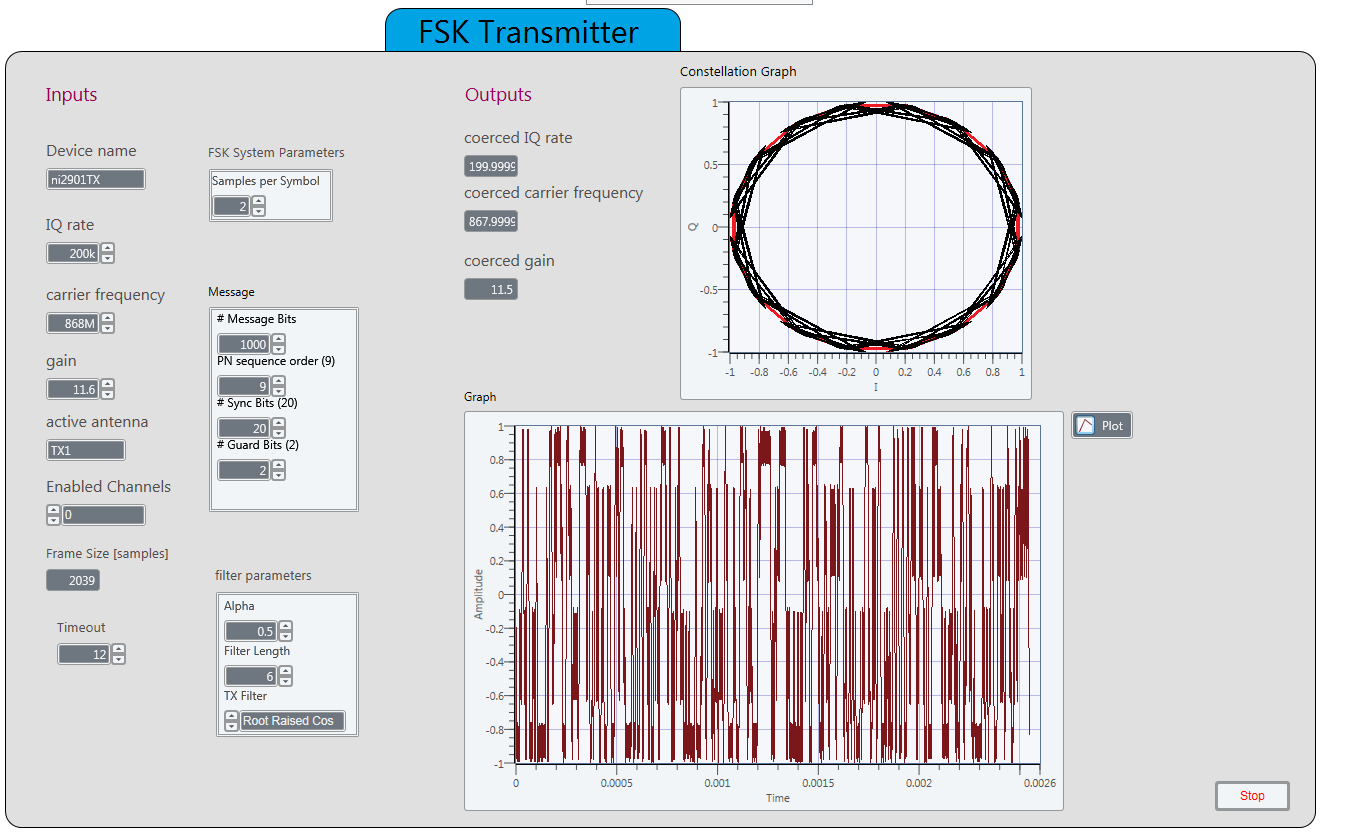Image resolution: width=1345 pixels, height=837 pixels.
Task: Click the 0.0026 time axis end value
Action: 1039,784
